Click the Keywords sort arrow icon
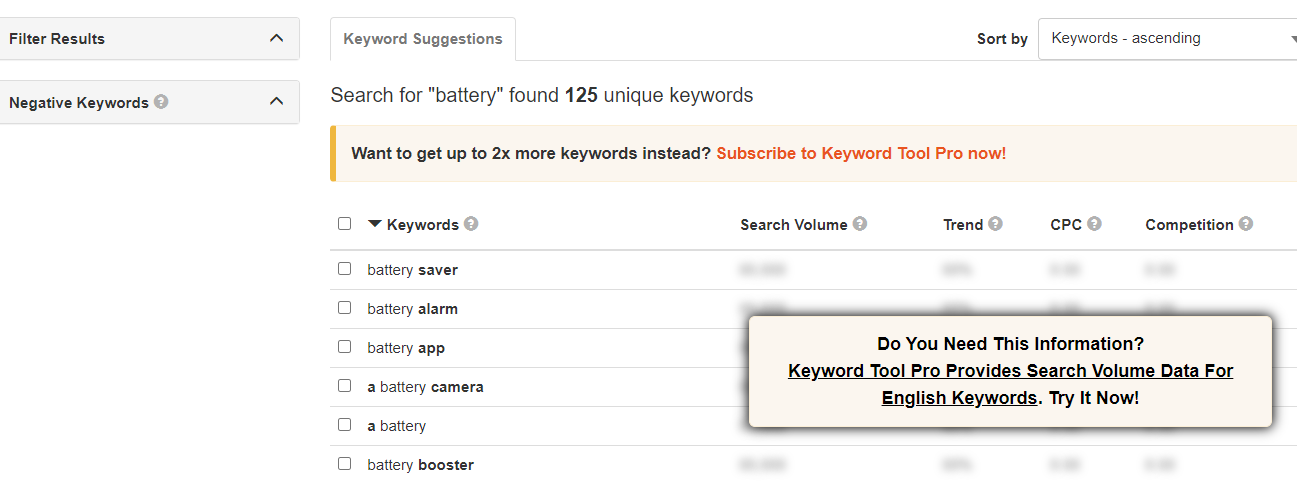 click(375, 224)
